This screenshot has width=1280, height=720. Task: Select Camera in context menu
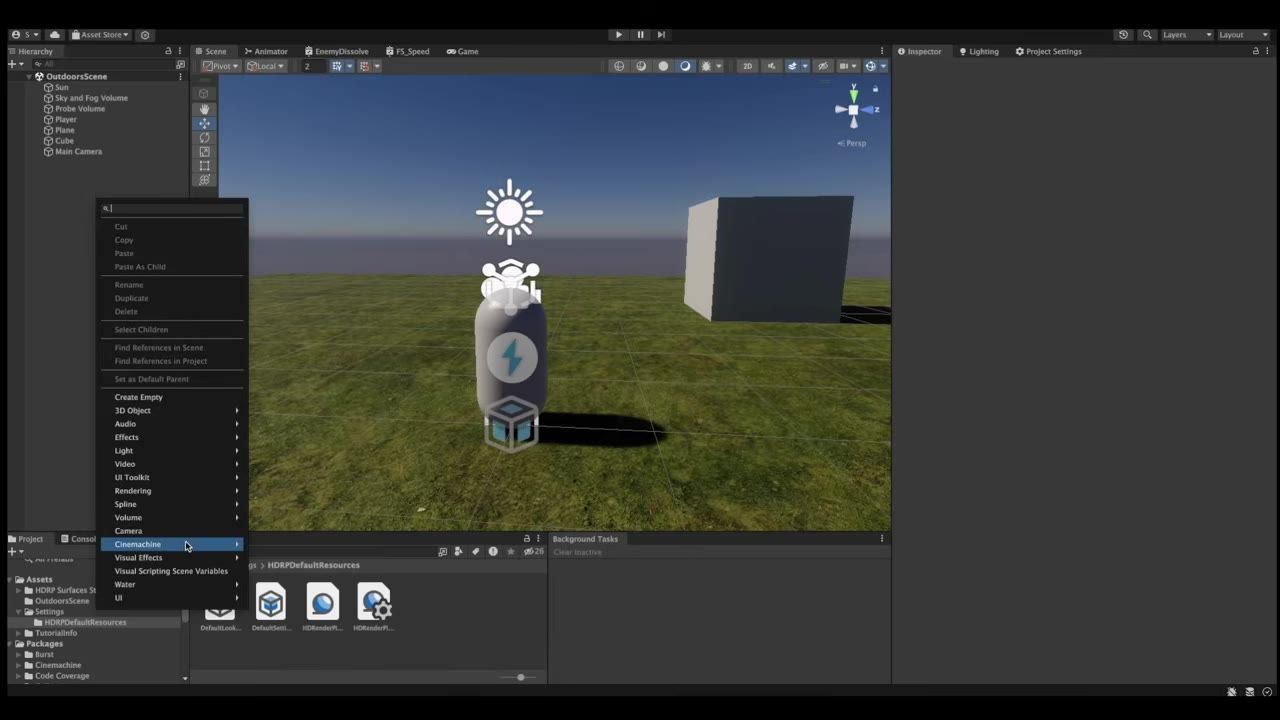(172, 531)
